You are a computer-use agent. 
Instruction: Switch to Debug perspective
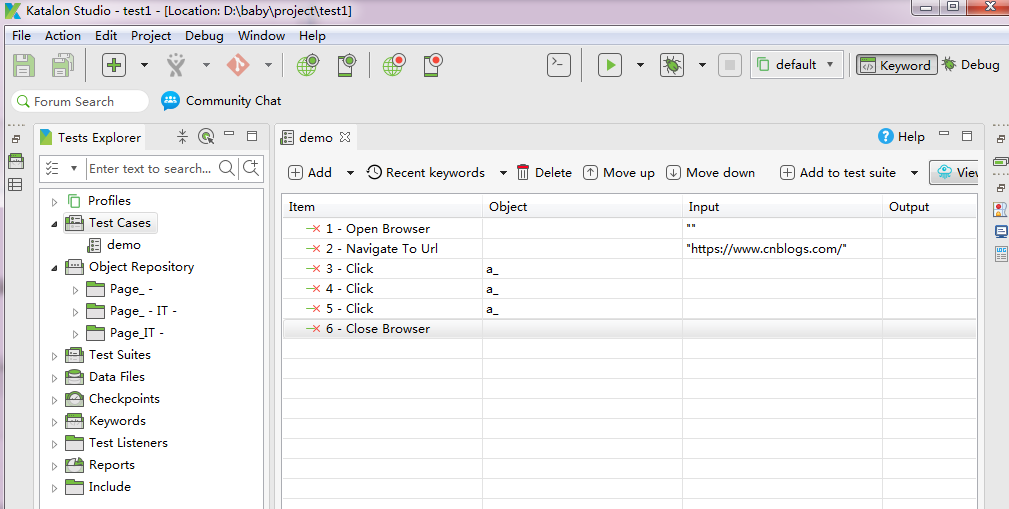click(971, 64)
